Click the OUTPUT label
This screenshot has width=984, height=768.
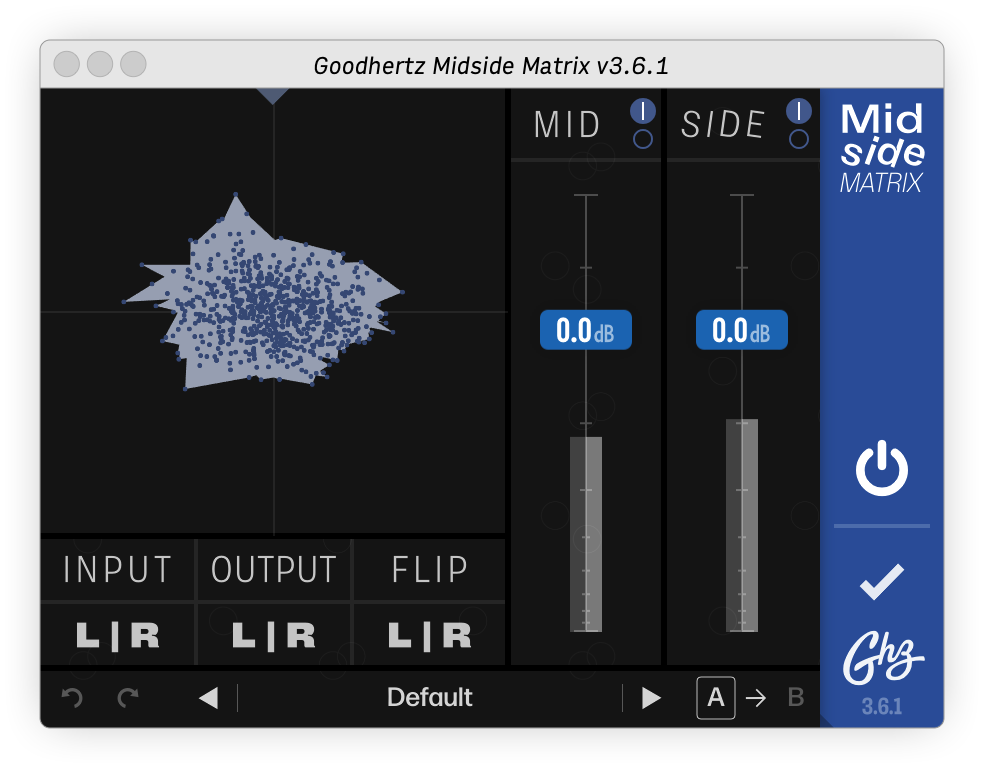pos(274,570)
